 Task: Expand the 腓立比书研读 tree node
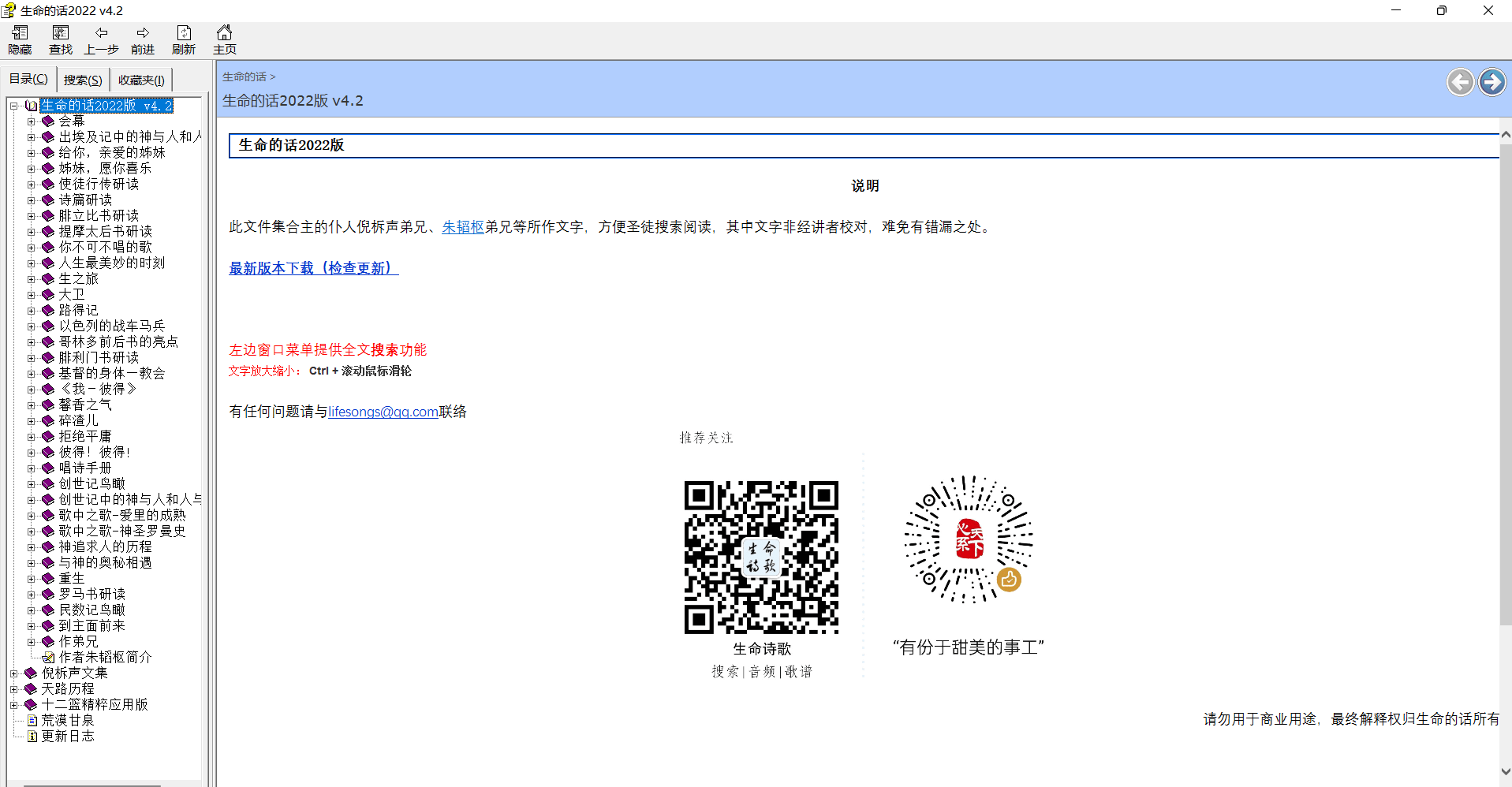point(31,216)
